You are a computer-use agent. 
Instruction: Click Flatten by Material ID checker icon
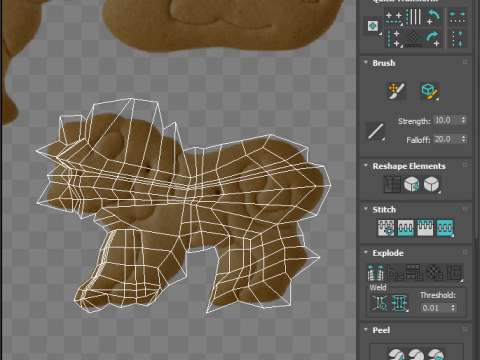(x=434, y=272)
